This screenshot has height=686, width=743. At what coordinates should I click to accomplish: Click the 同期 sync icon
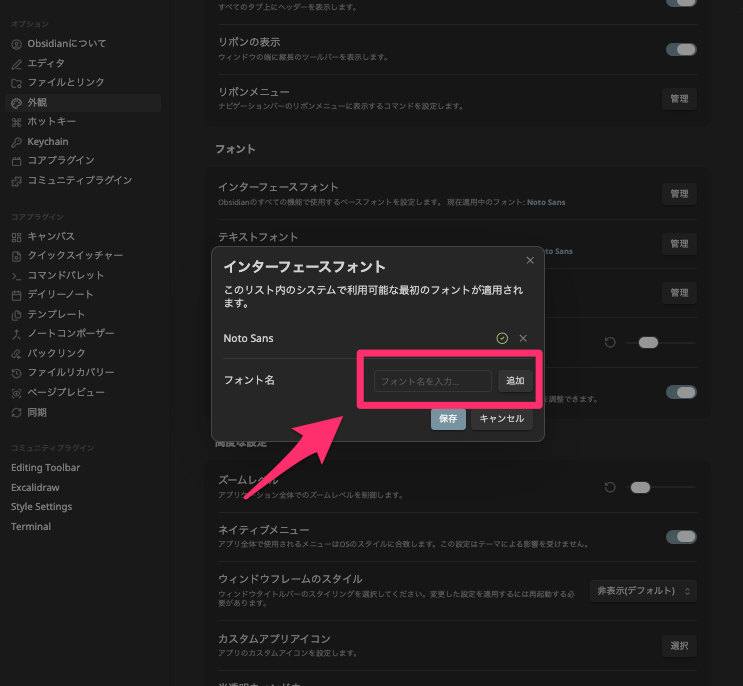click(x=17, y=413)
